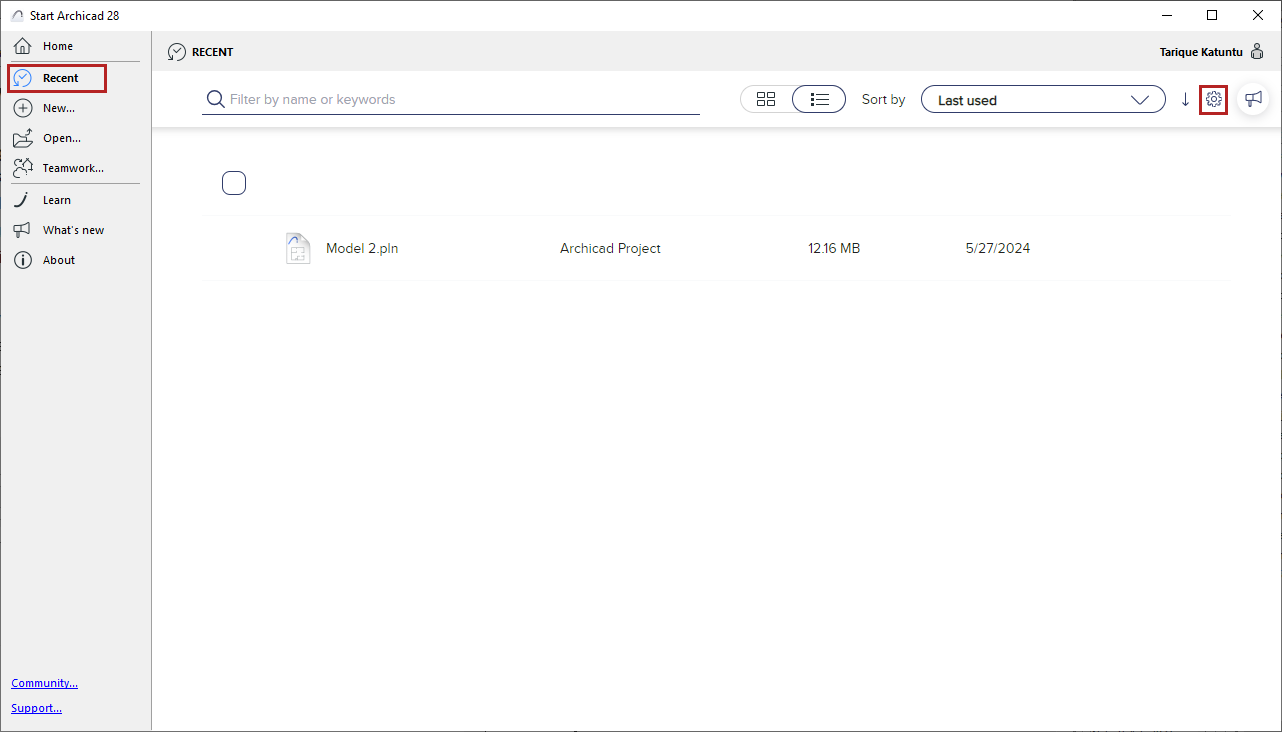The width and height of the screenshot is (1282, 732).
Task: Show the What's new page
Action: click(x=73, y=230)
